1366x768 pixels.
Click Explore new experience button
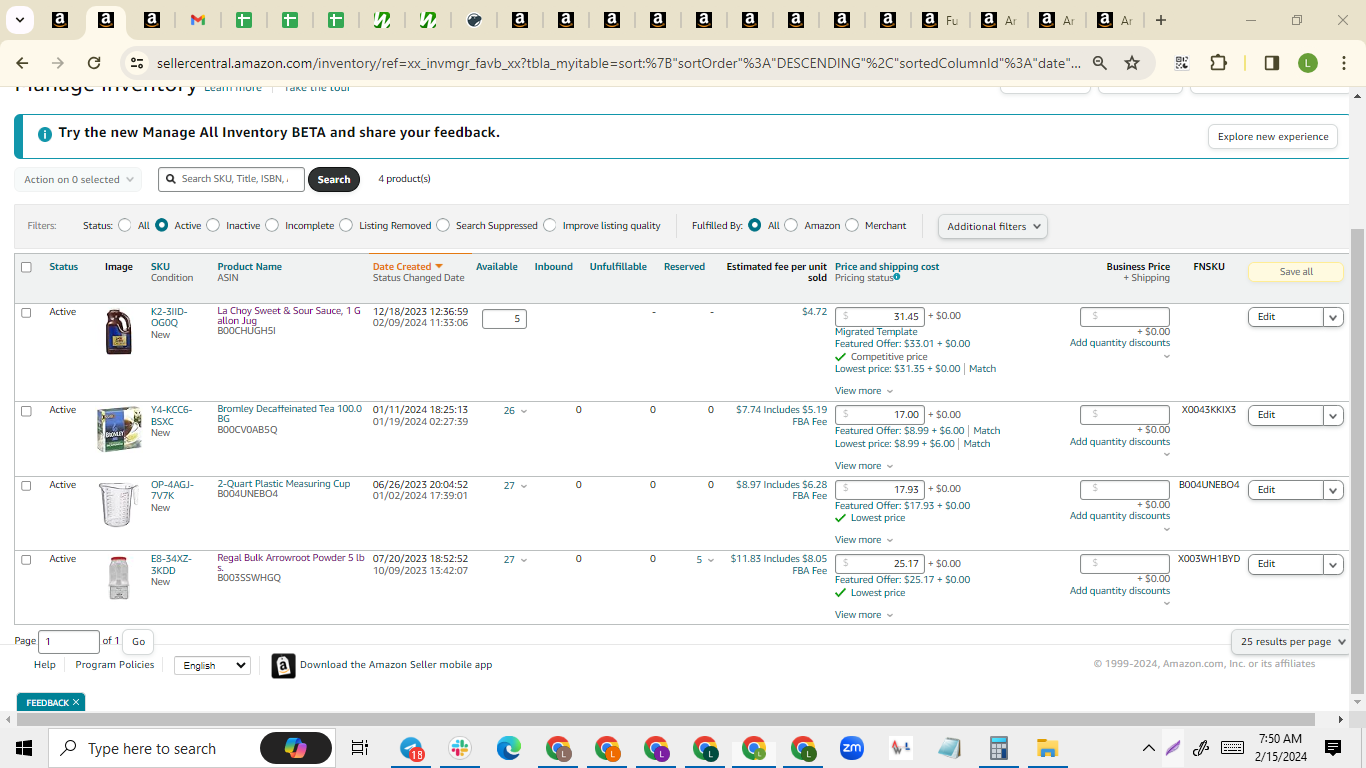tap(1273, 137)
